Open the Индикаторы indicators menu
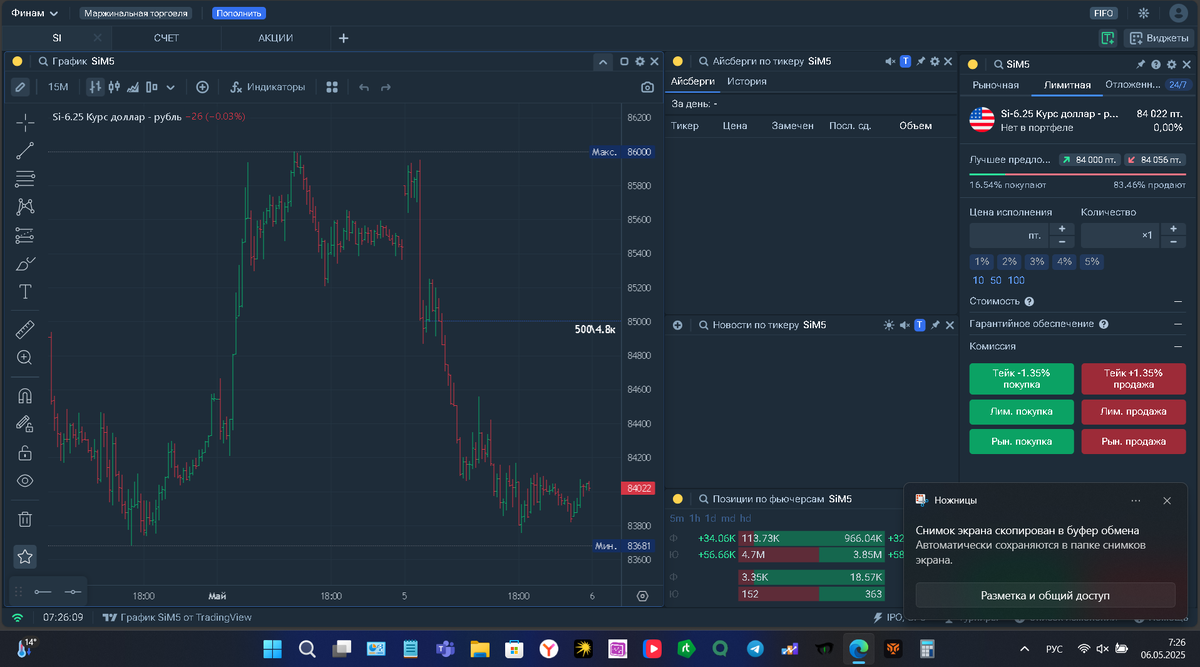The height and width of the screenshot is (667, 1200). [267, 87]
